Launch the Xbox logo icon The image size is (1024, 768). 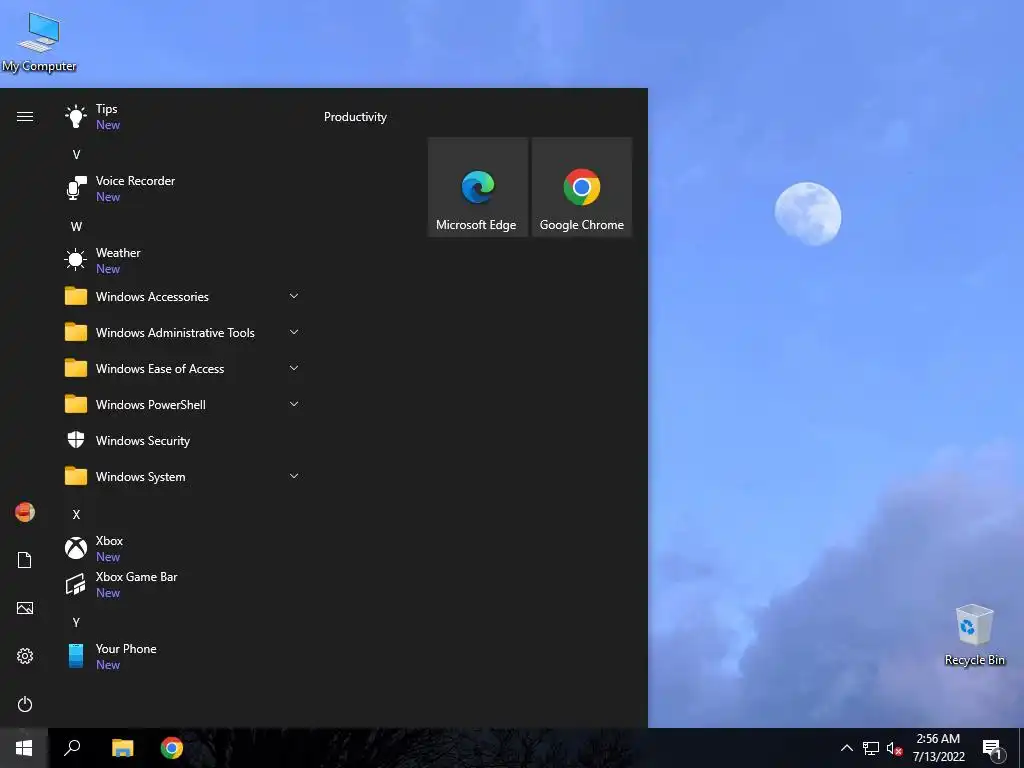click(76, 548)
